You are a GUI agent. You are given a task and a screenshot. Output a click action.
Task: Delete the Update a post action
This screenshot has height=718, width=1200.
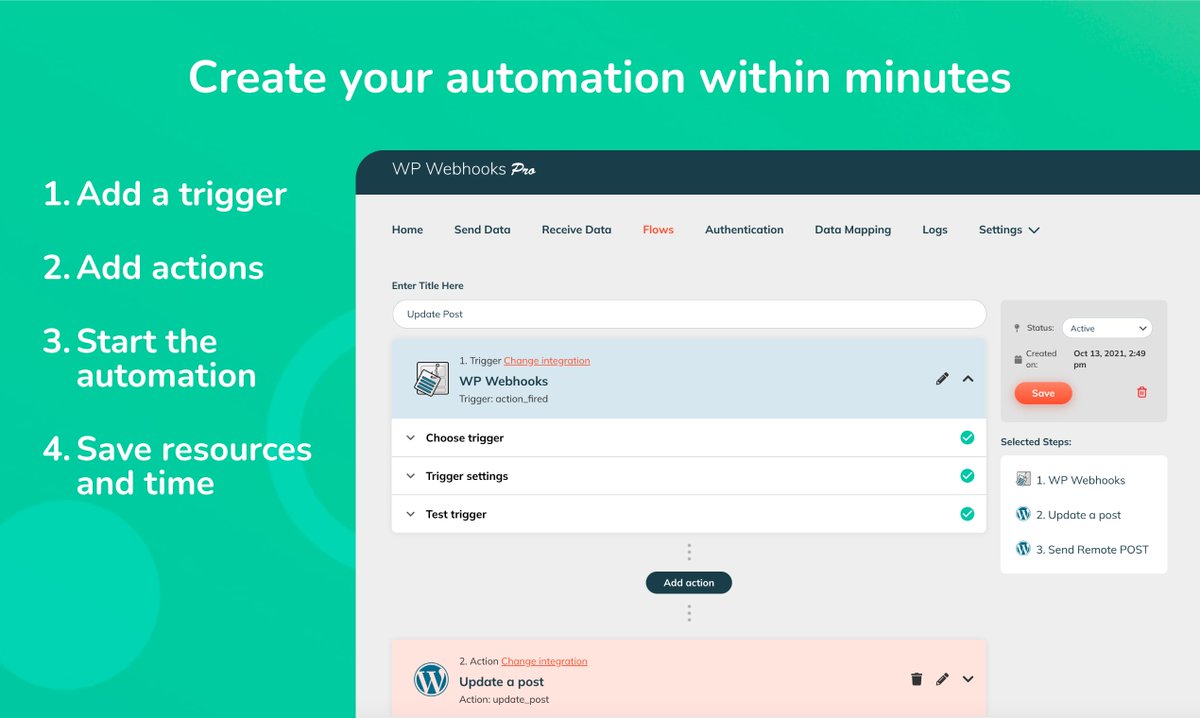(916, 679)
